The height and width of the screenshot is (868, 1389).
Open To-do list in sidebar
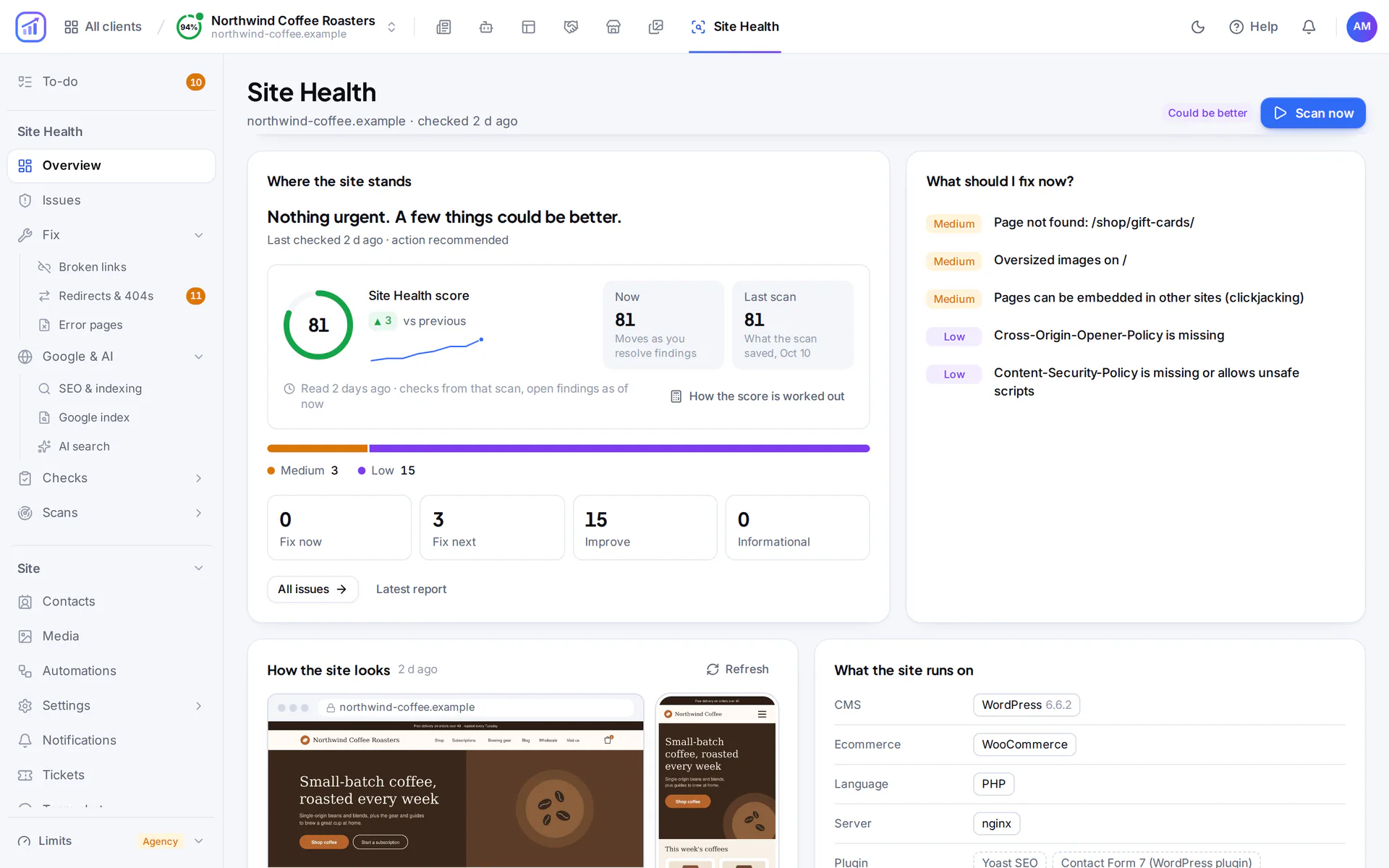111,82
